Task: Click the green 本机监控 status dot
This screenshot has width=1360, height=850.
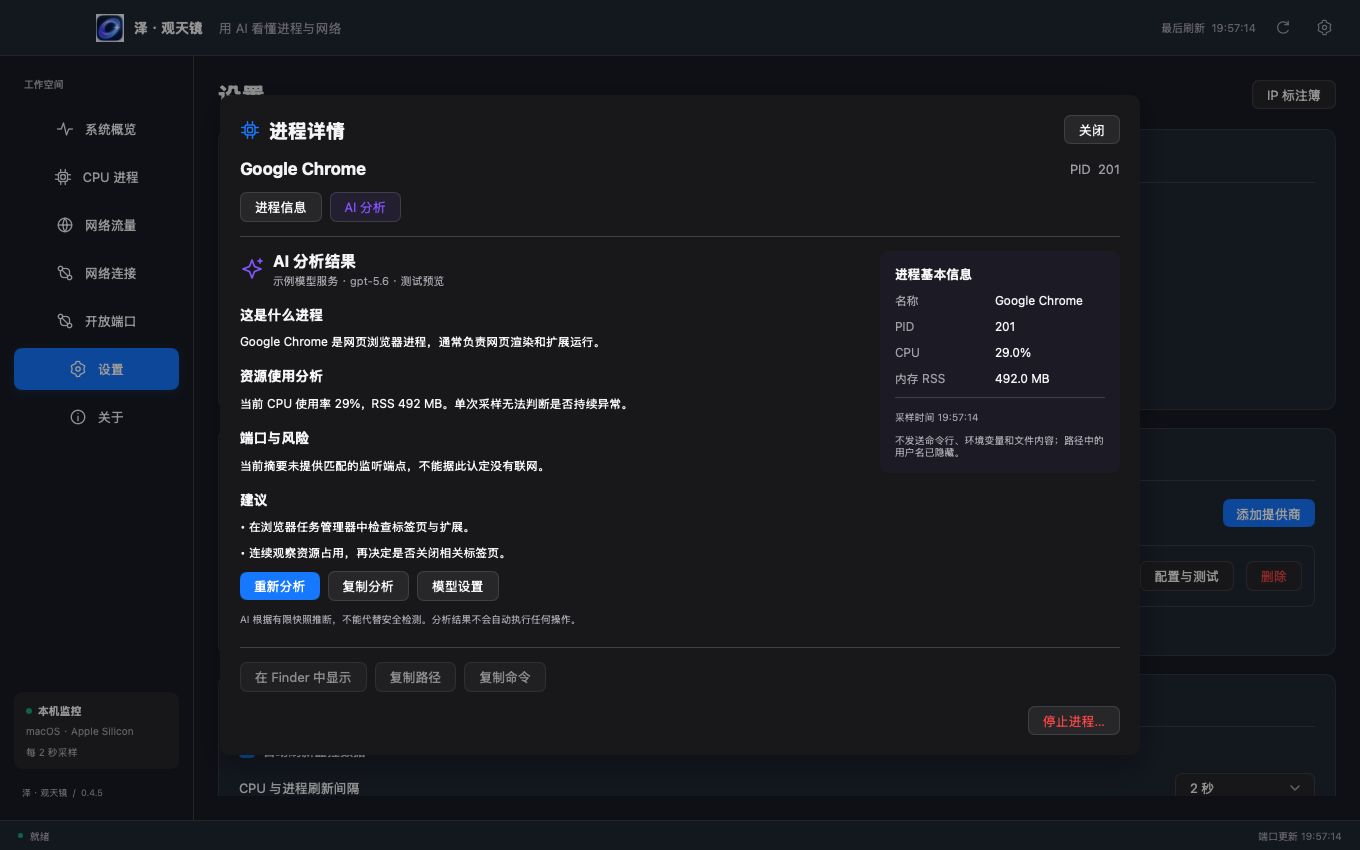Action: [x=29, y=711]
